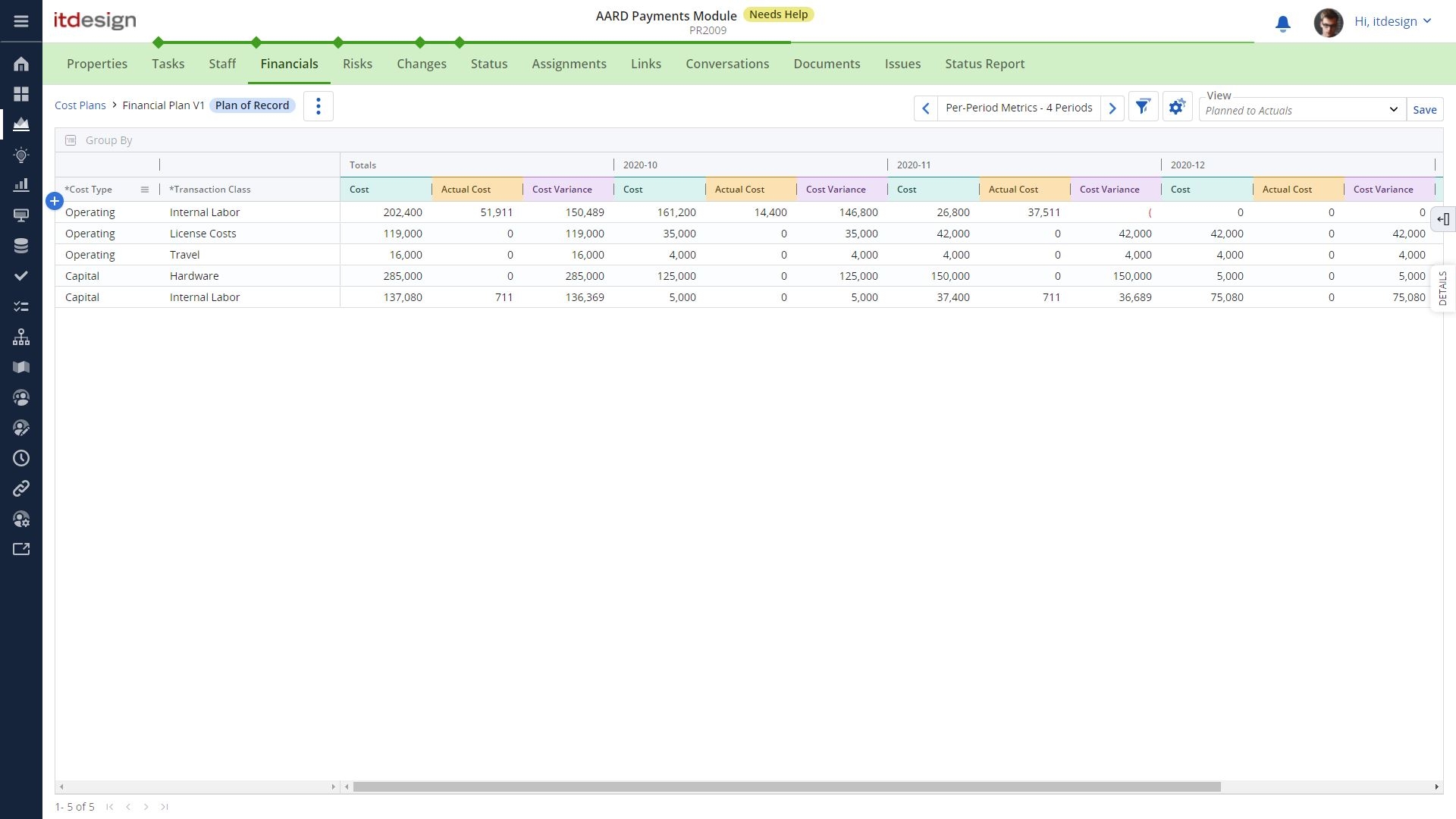Open view options gear icon
This screenshot has width=1456, height=819.
click(x=1176, y=107)
